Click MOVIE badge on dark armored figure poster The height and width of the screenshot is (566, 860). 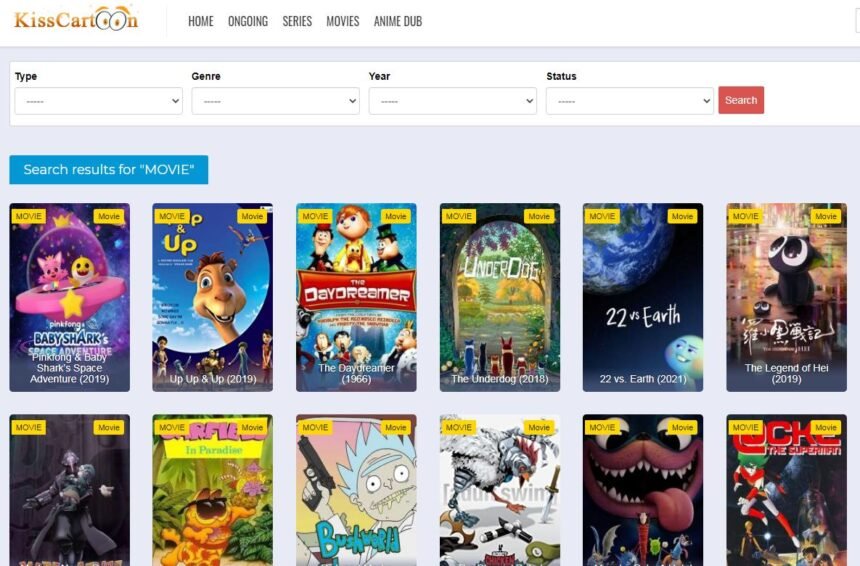[29, 427]
